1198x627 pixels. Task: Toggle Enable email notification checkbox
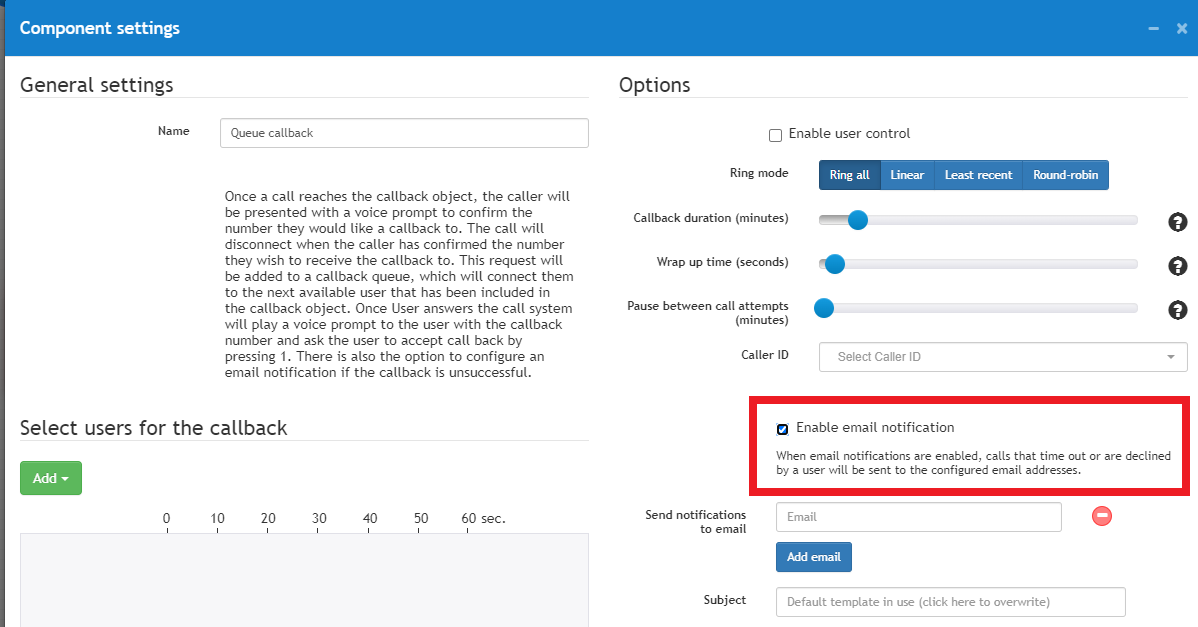[x=782, y=429]
